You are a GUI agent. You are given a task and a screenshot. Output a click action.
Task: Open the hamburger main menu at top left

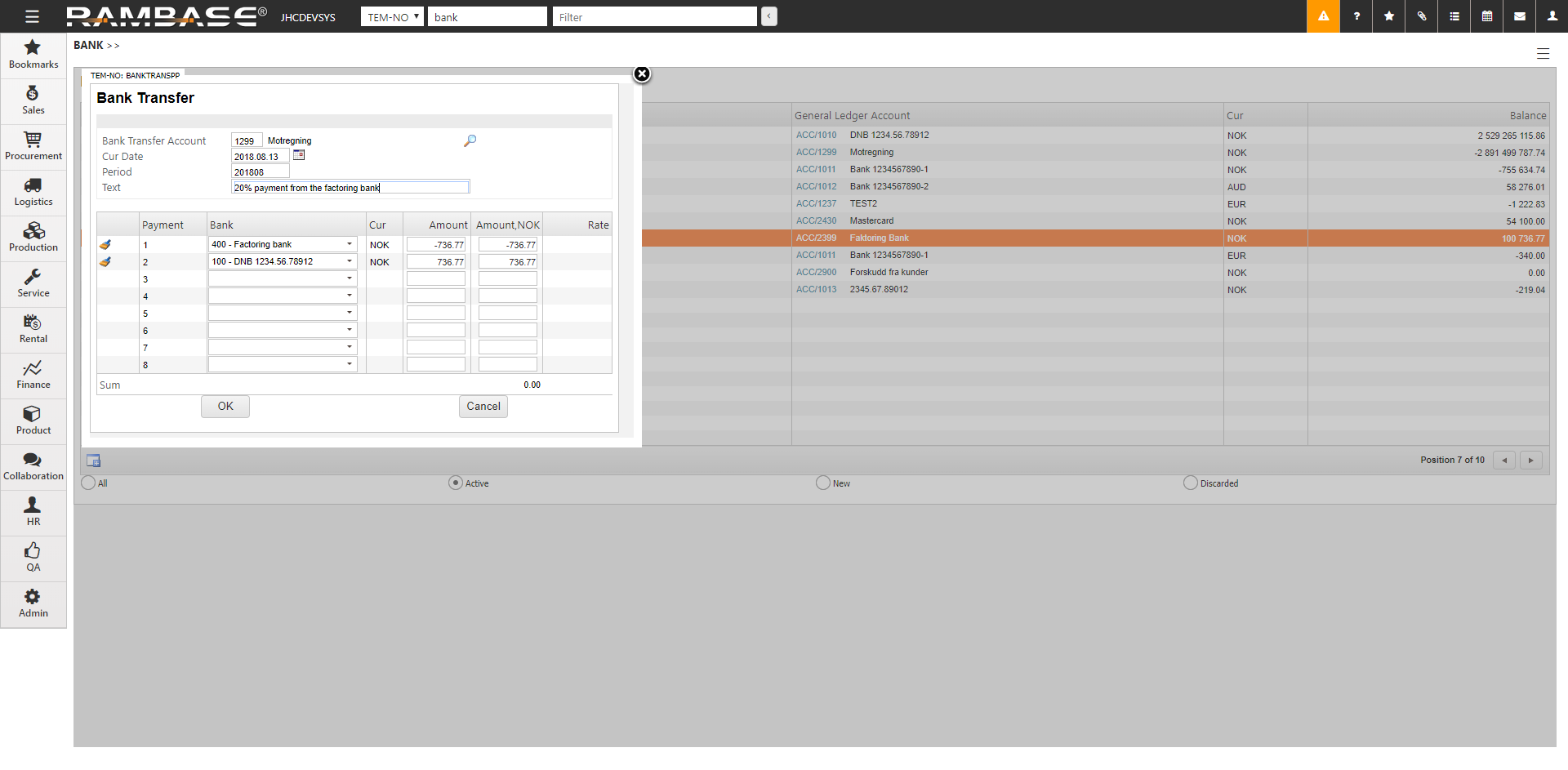32,16
